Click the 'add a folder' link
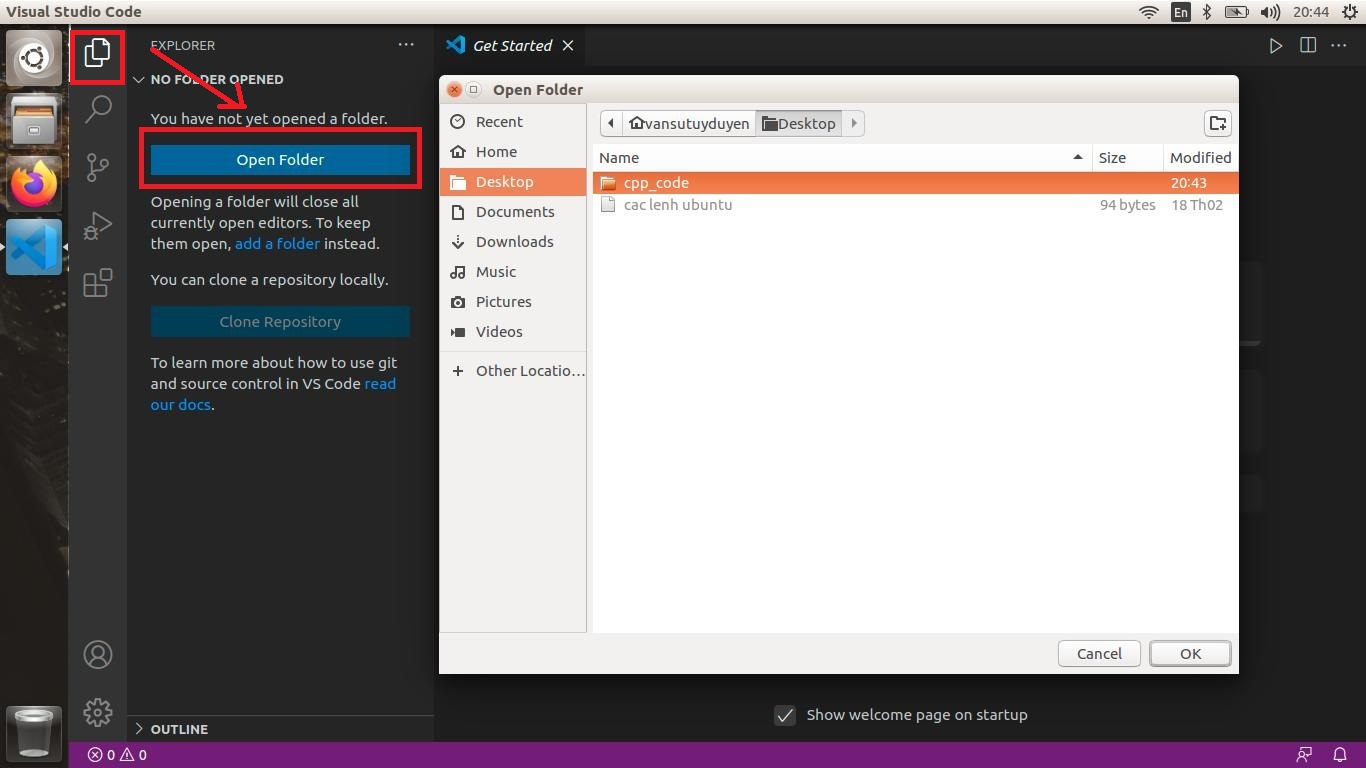The width and height of the screenshot is (1366, 768). [x=277, y=243]
